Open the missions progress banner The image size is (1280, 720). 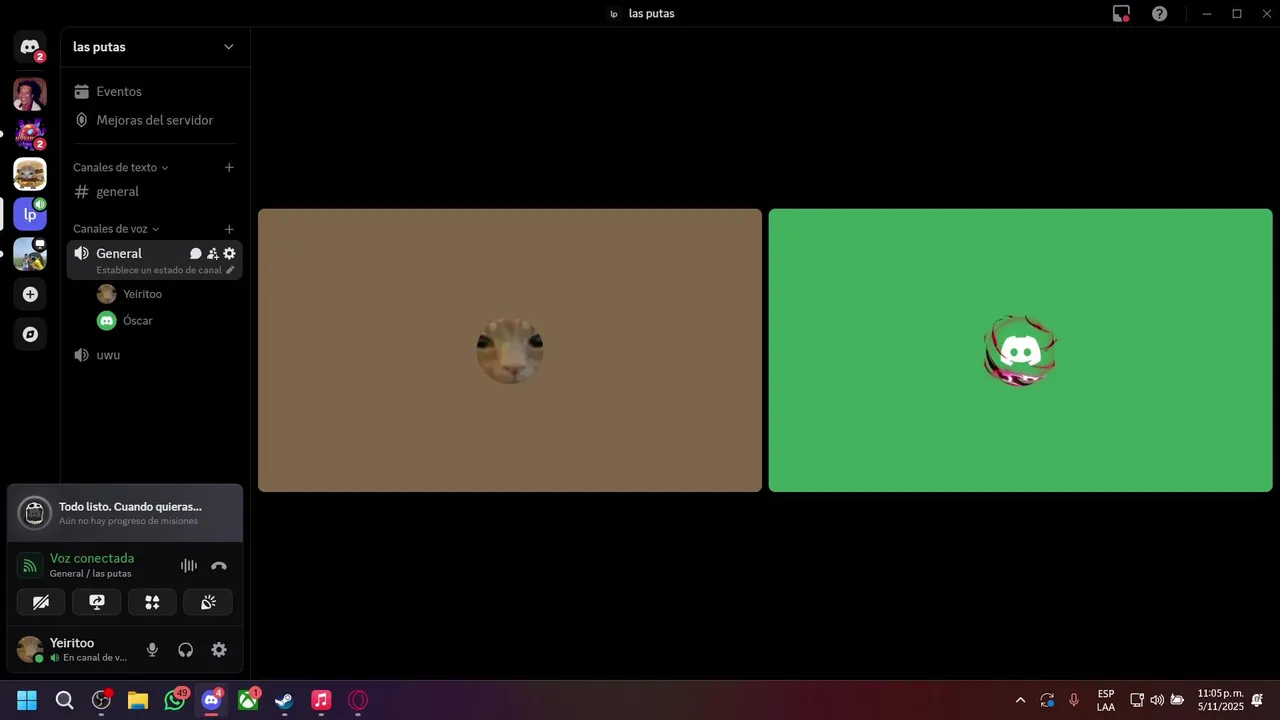[125, 513]
